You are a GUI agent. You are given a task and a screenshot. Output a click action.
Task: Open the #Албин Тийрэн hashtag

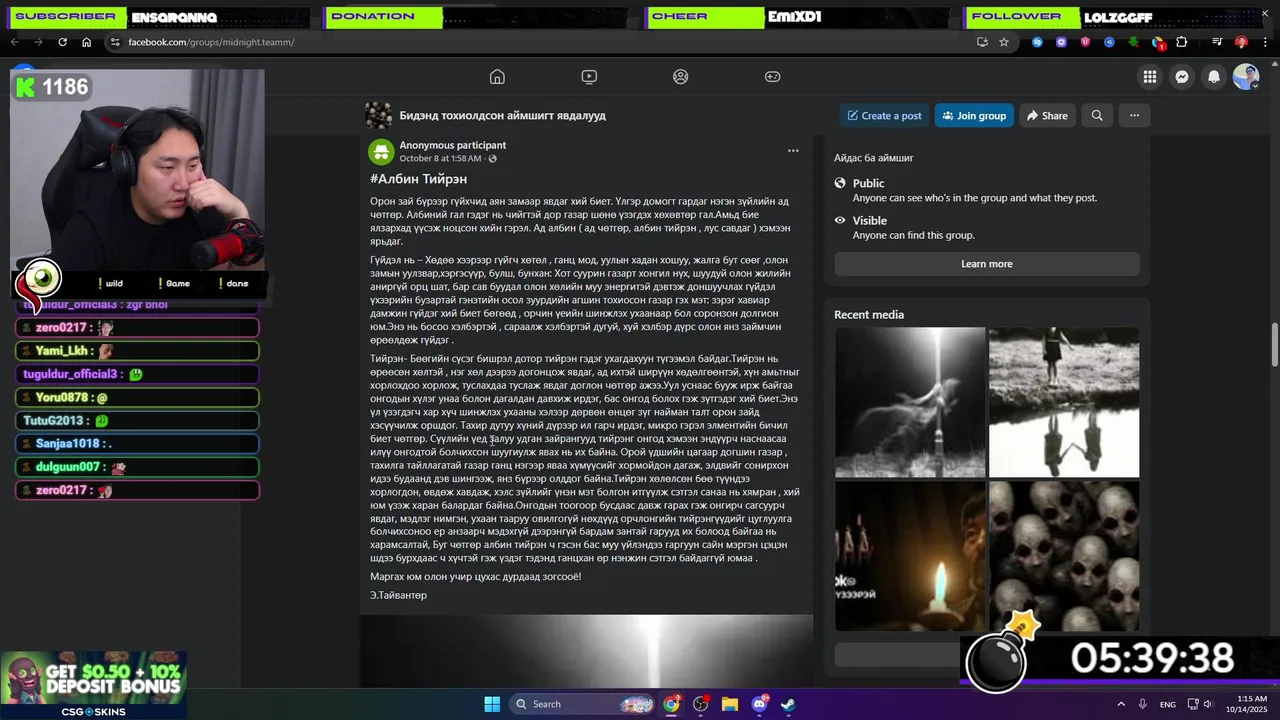coord(418,179)
